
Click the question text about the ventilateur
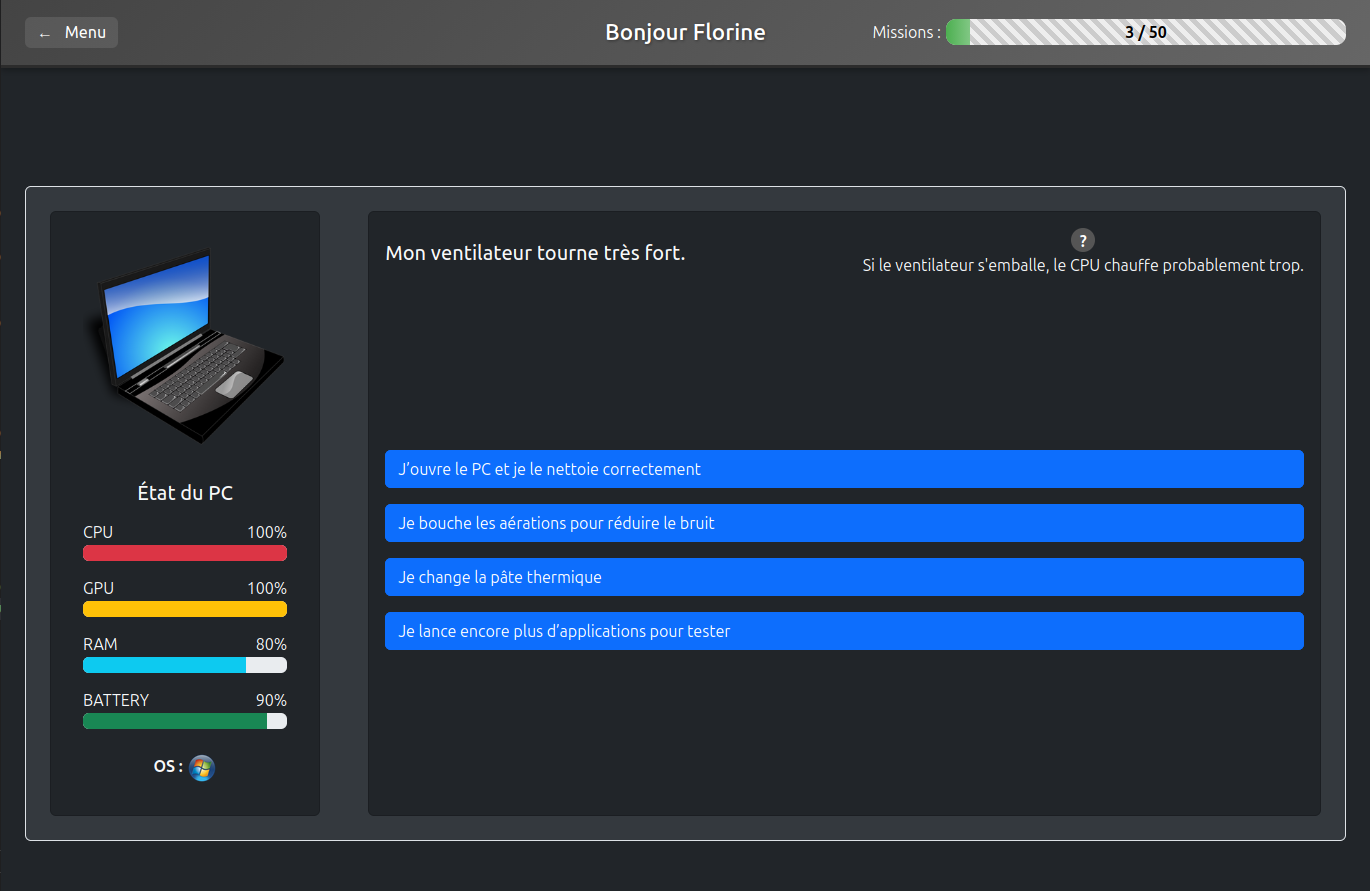tap(535, 253)
